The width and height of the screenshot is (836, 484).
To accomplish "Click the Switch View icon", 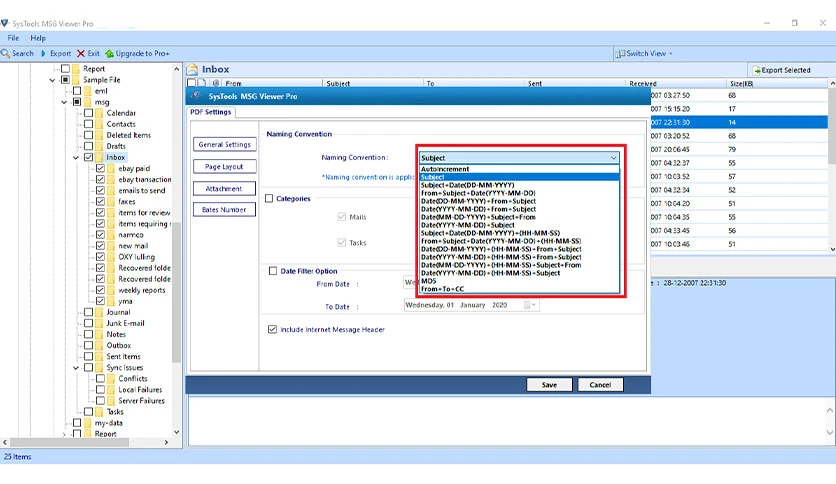I will tap(620, 53).
